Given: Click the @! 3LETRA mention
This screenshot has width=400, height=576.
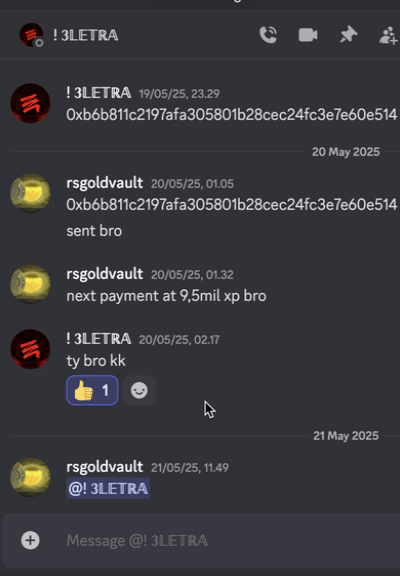Looking at the screenshot, I should click(x=108, y=488).
